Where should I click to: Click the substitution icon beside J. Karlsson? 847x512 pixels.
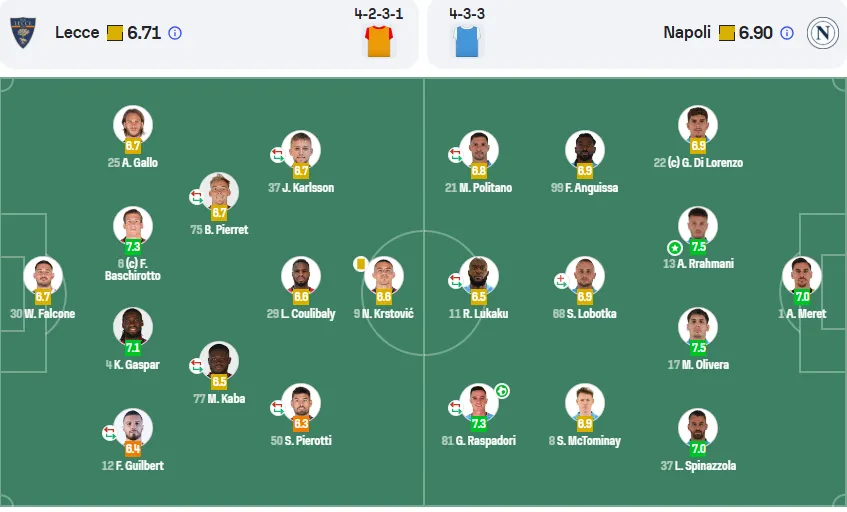[277, 155]
